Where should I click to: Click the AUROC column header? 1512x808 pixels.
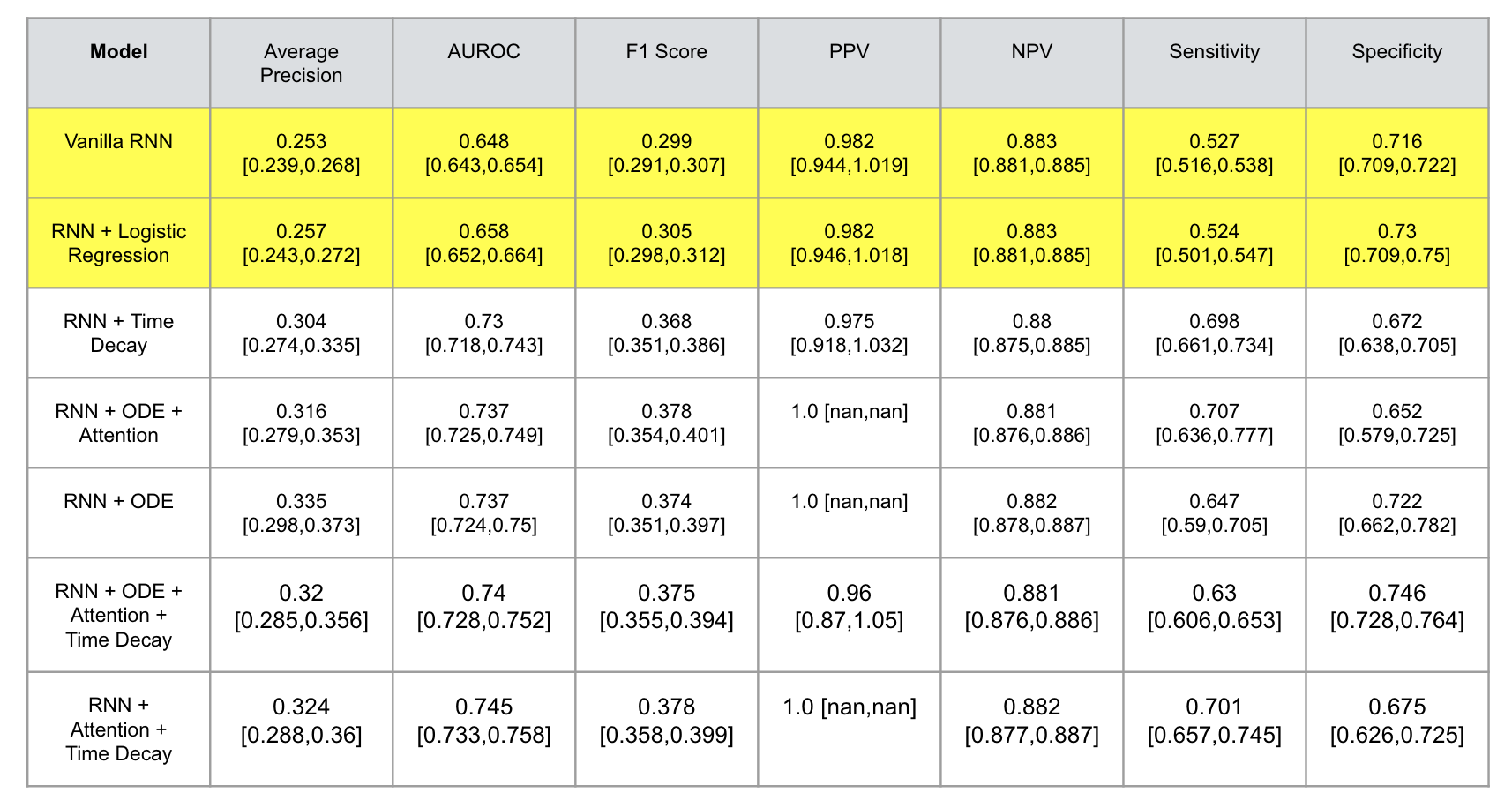483,52
